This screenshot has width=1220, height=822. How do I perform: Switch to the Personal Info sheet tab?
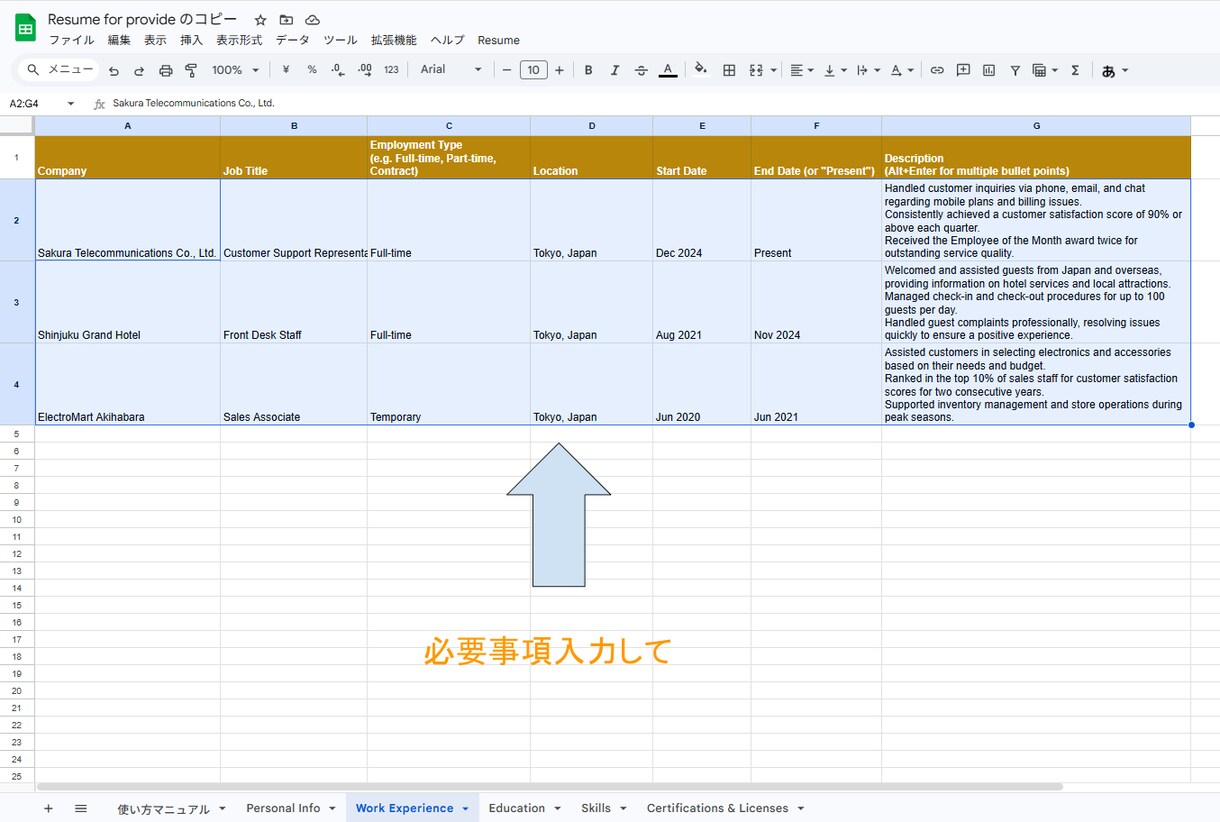point(290,808)
